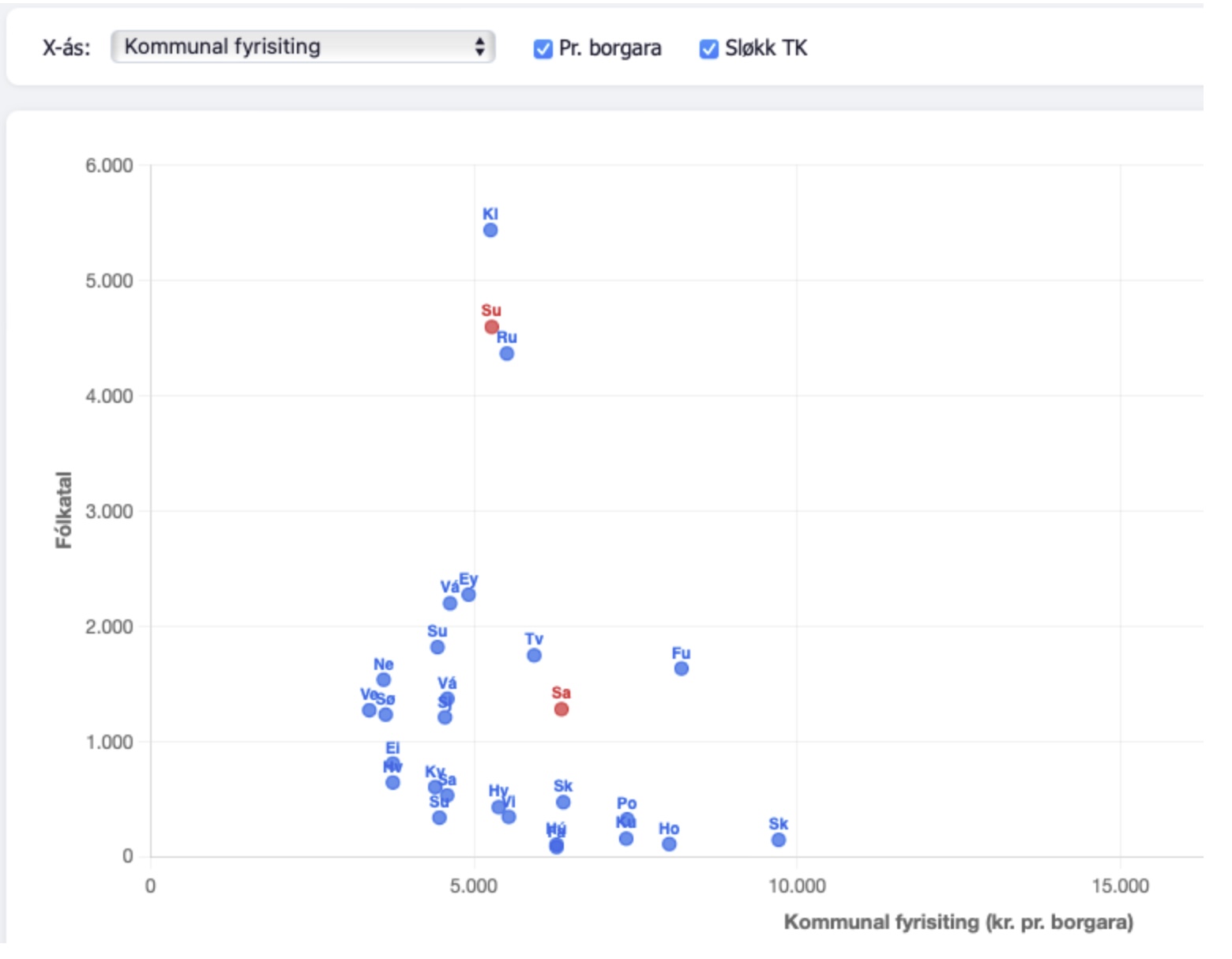
Task: Click the 'Ru' data point
Action: tap(507, 354)
